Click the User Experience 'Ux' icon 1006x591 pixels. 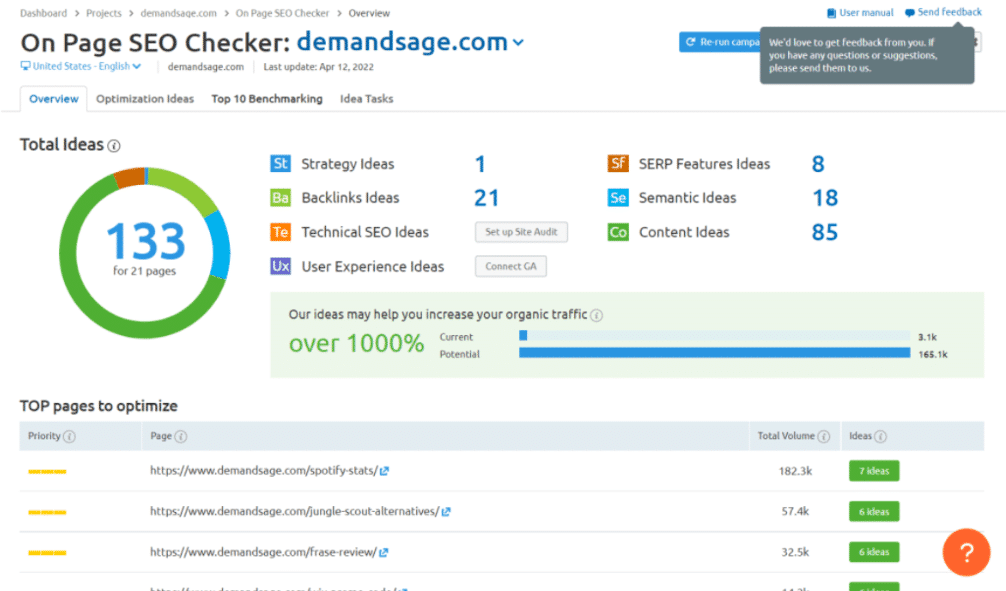point(280,266)
